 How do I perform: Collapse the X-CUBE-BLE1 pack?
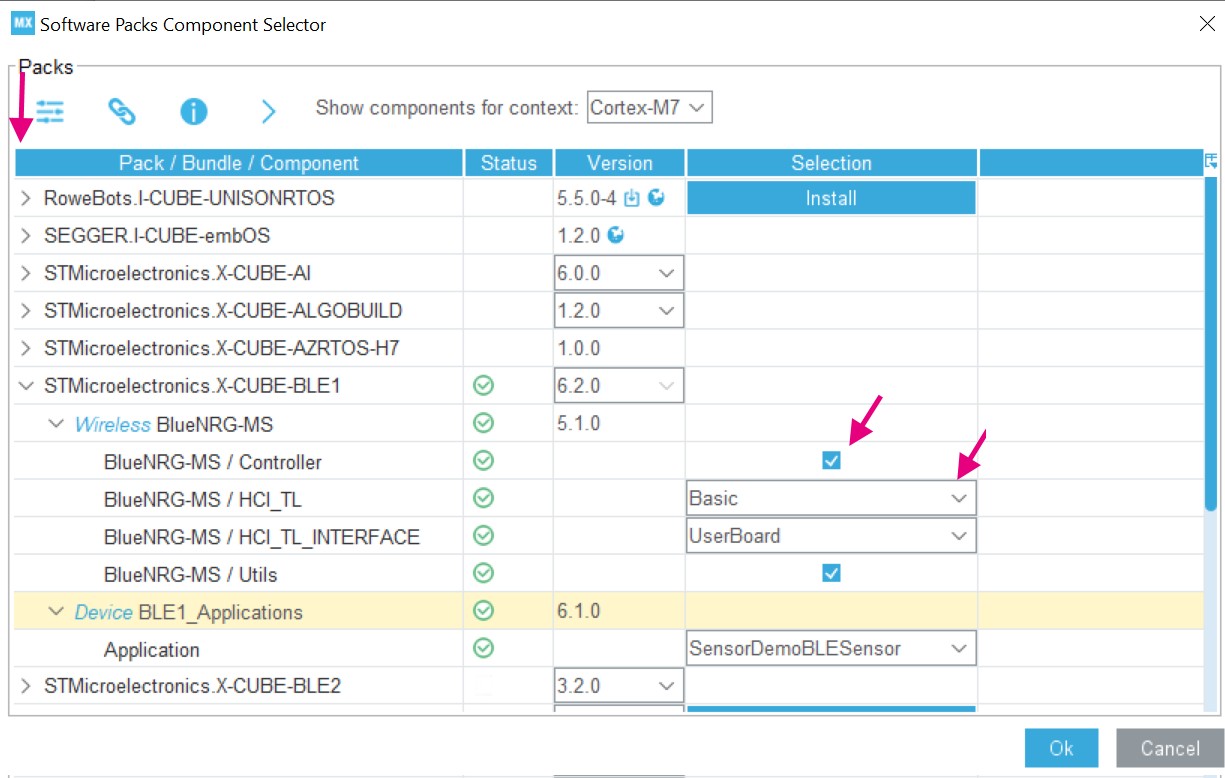tap(26, 386)
